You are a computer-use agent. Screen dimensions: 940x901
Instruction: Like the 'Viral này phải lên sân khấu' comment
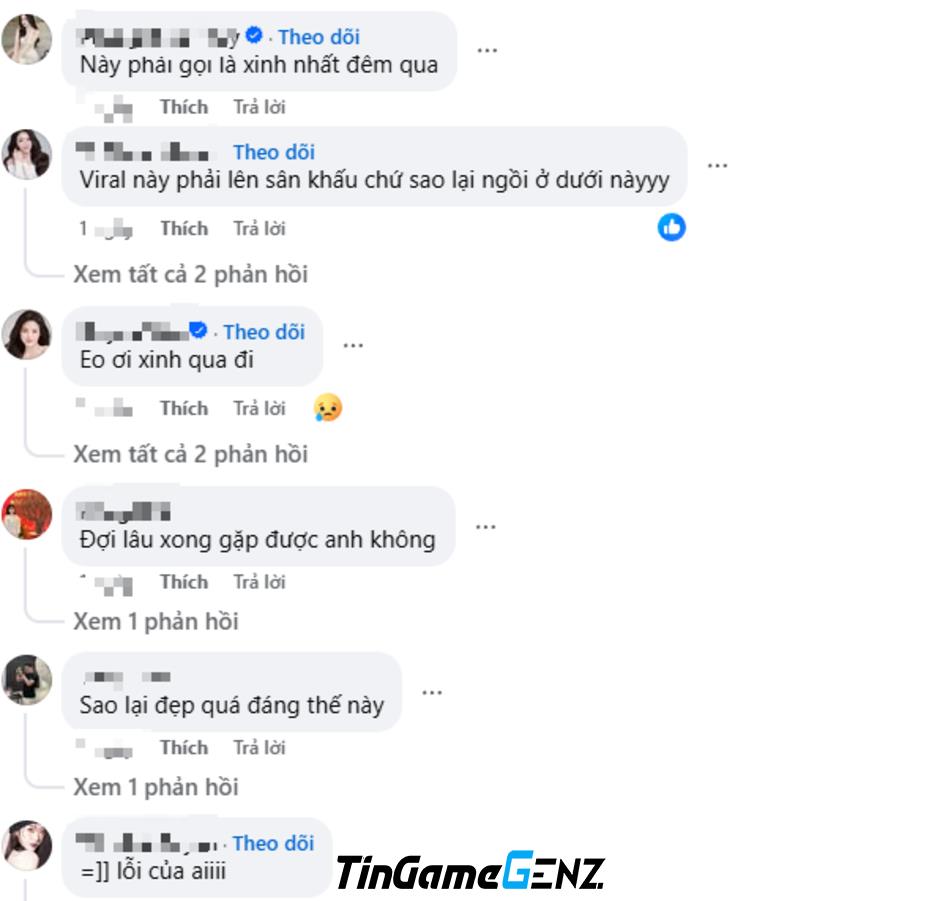(x=184, y=228)
